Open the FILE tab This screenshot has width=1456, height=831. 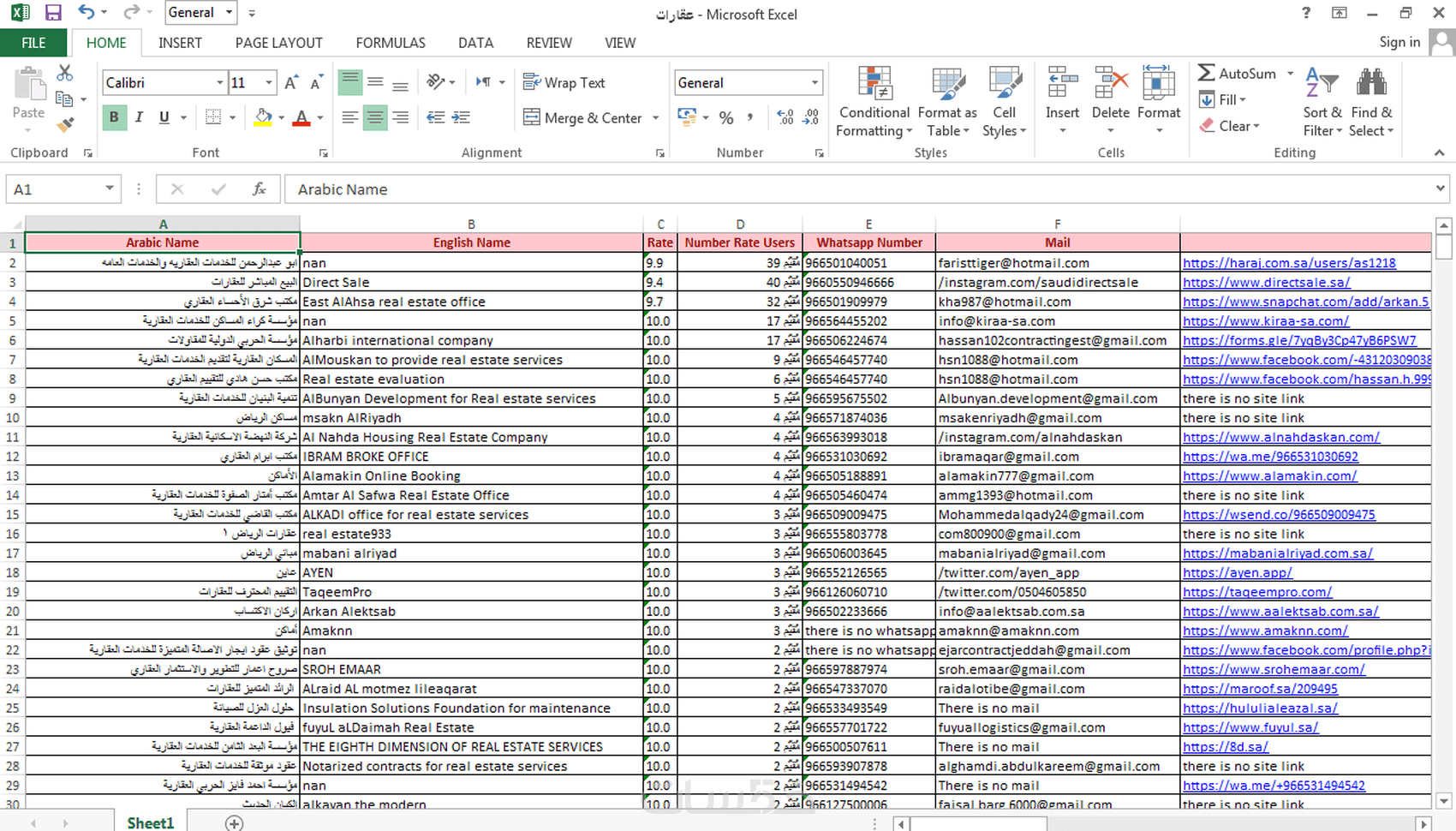(x=33, y=43)
